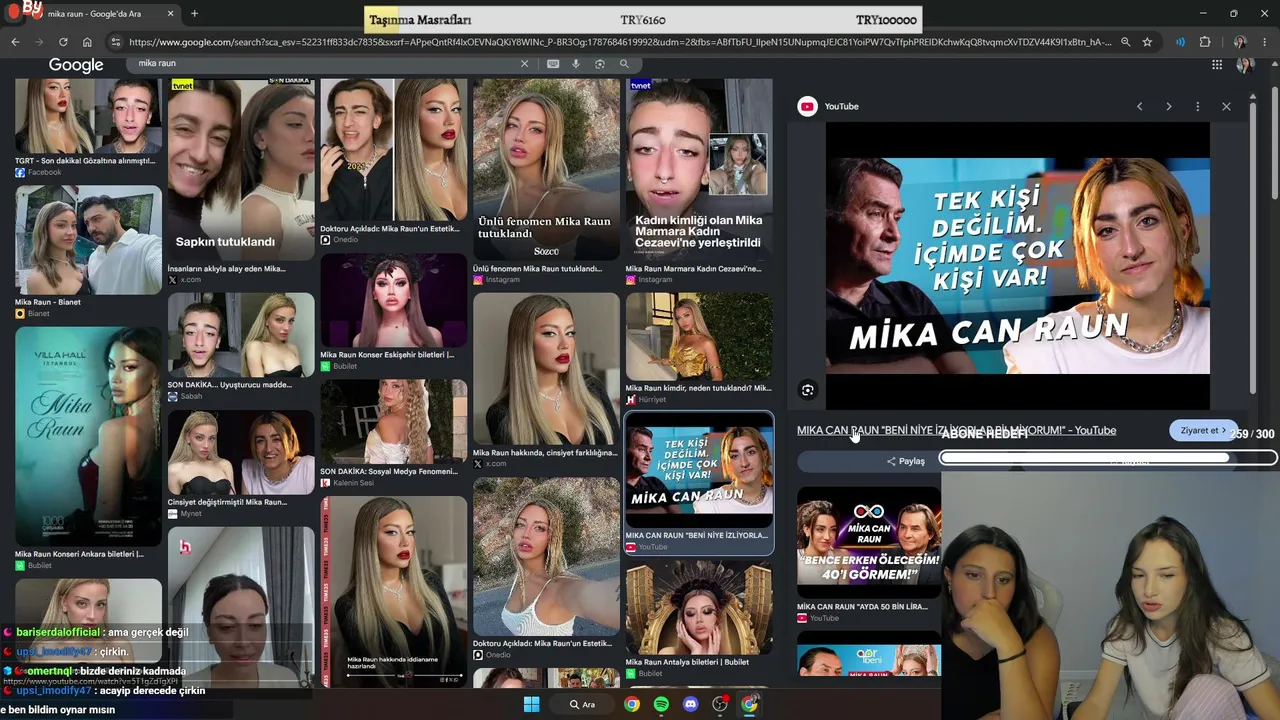
Task: Open the Windows Start menu
Action: 531,704
